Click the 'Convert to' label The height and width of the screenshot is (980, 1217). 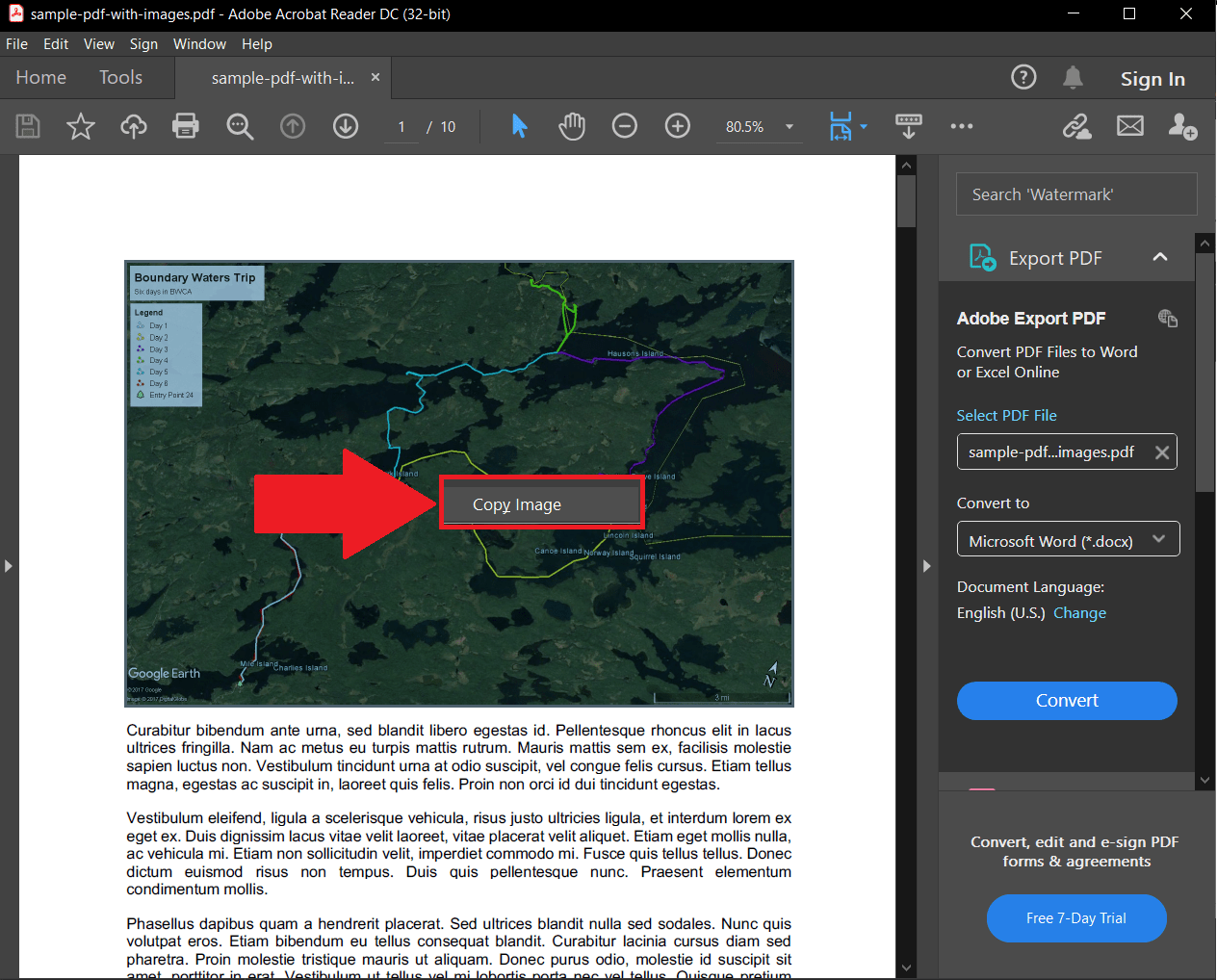pyautogui.click(x=993, y=503)
